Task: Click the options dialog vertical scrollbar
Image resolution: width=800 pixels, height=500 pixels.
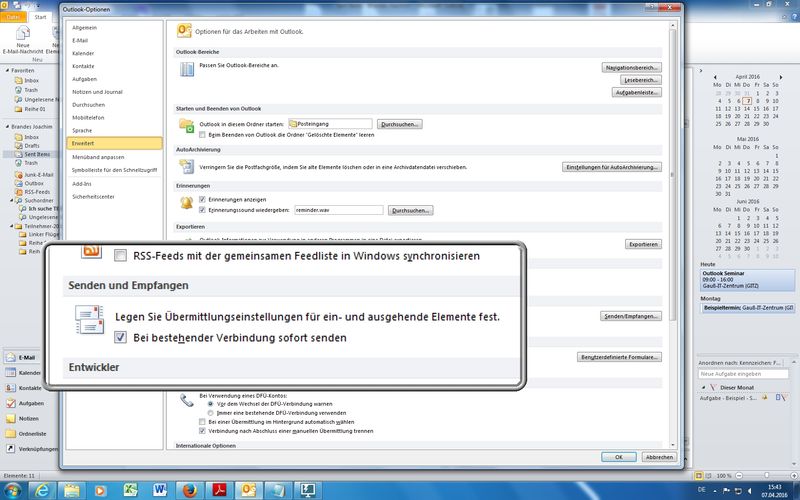Action: pos(672,173)
